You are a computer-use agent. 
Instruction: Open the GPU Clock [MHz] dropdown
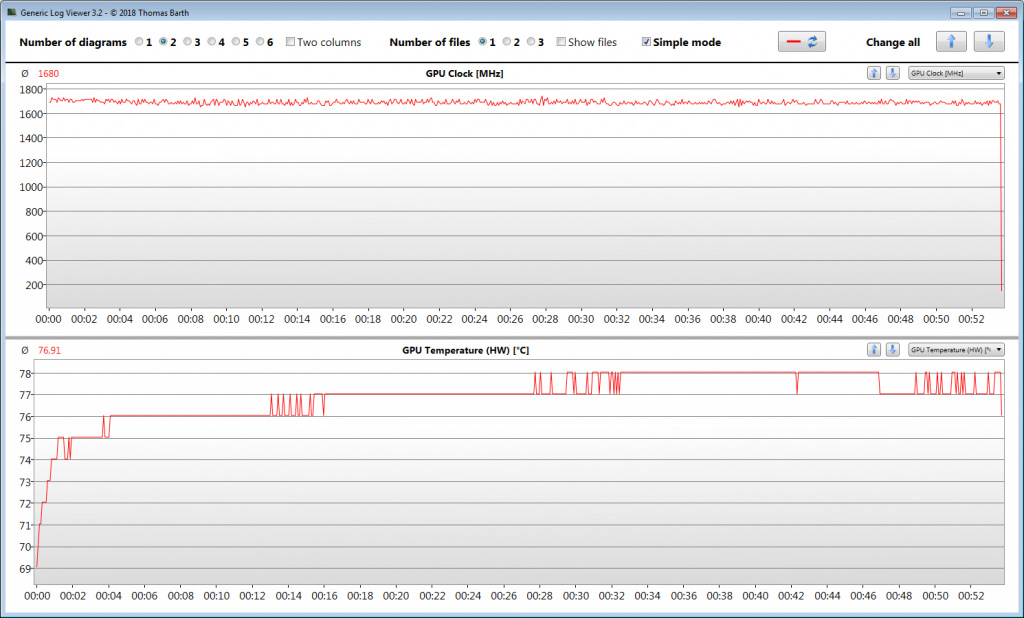(955, 73)
